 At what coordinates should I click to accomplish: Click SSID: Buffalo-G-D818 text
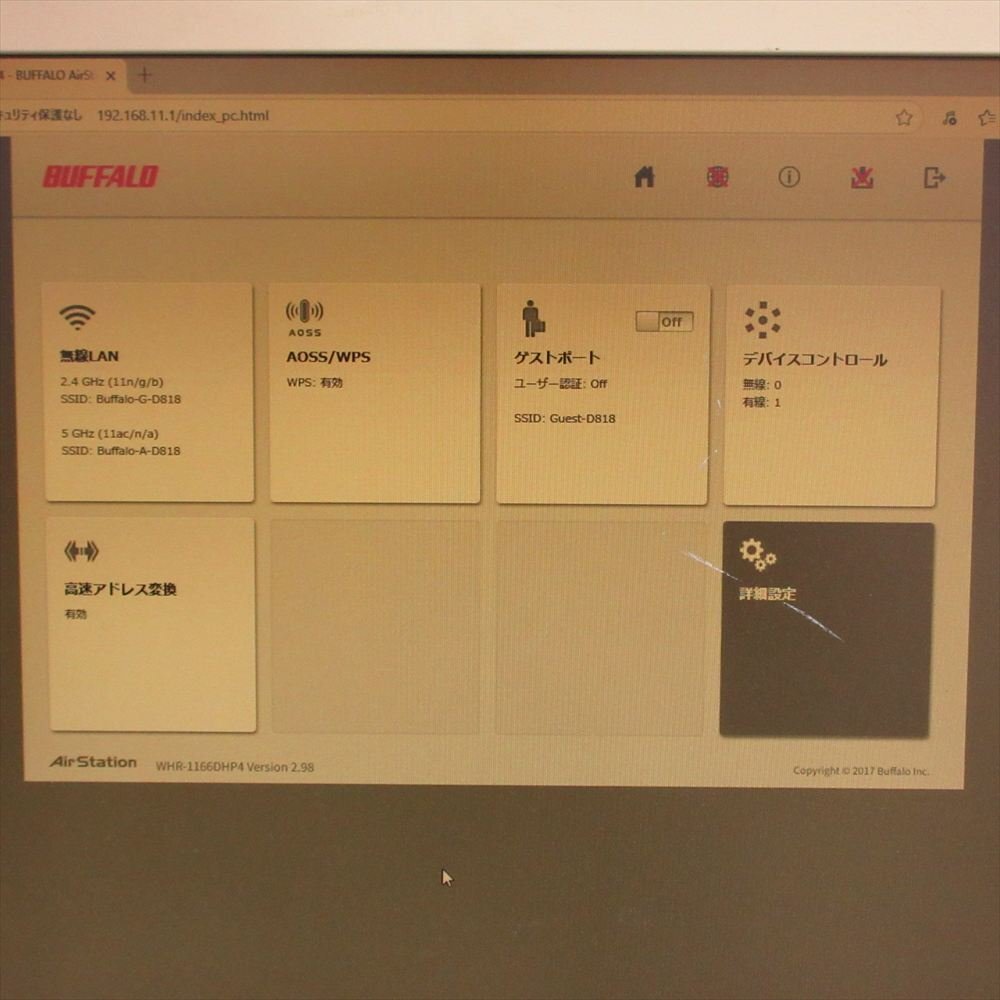121,399
